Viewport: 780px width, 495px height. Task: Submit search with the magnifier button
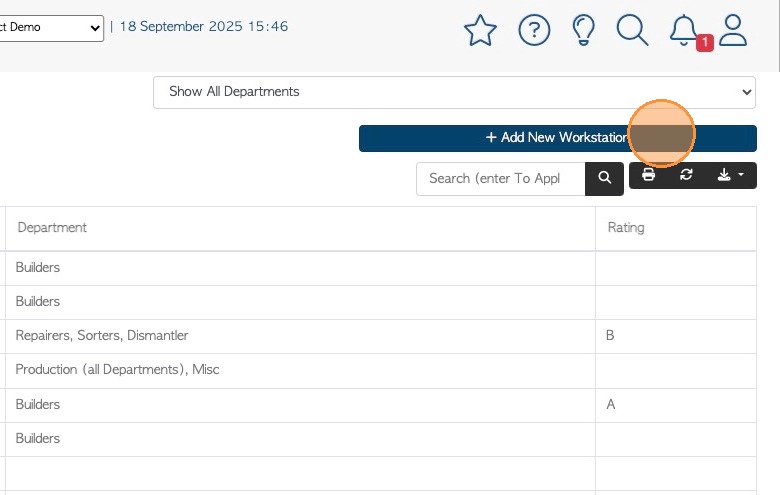(x=604, y=178)
